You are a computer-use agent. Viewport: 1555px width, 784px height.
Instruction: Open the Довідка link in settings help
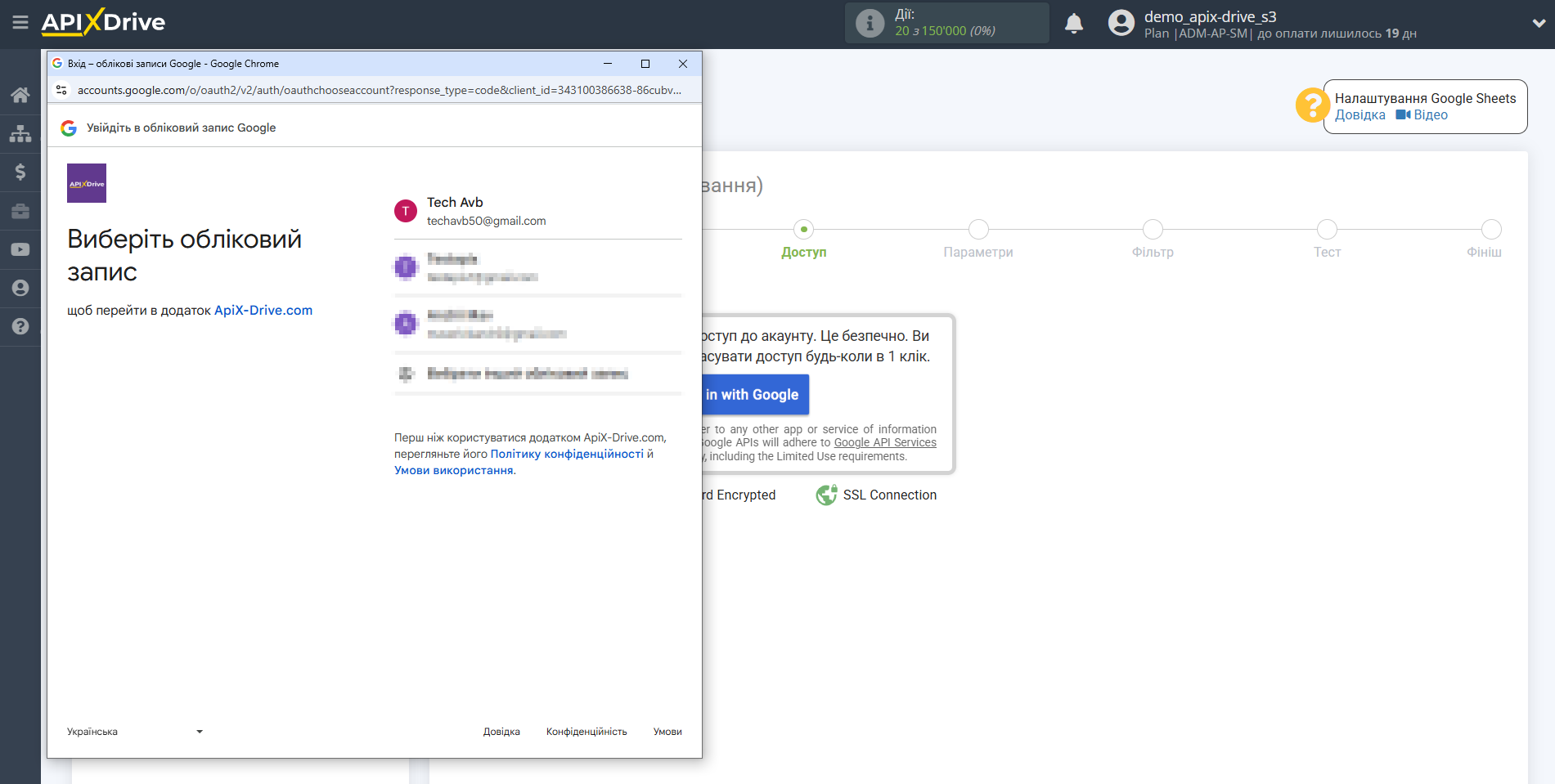[1360, 115]
